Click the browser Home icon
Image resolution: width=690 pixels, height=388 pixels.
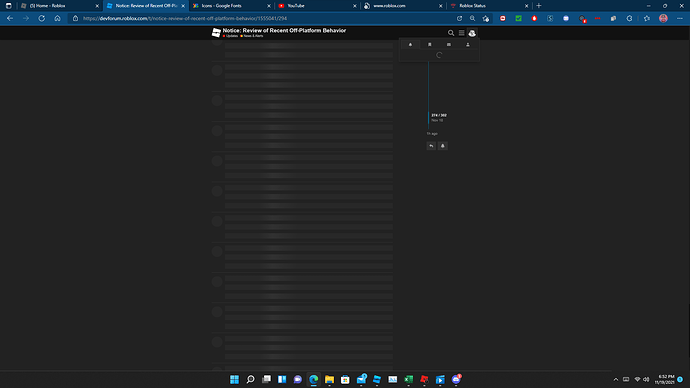[x=57, y=18]
